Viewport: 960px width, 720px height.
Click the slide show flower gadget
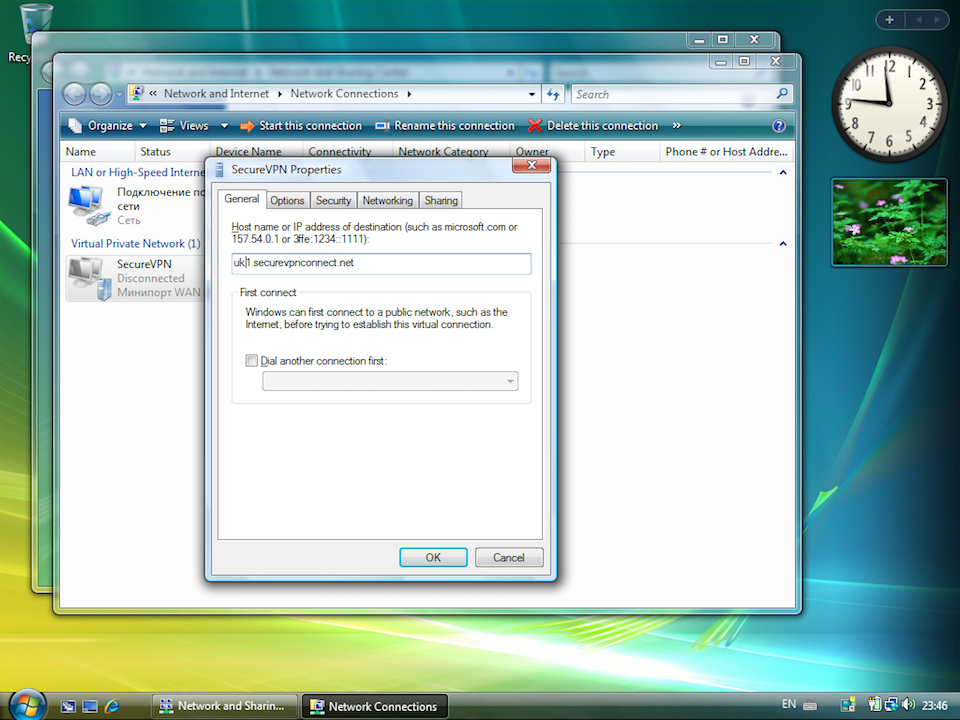click(890, 222)
